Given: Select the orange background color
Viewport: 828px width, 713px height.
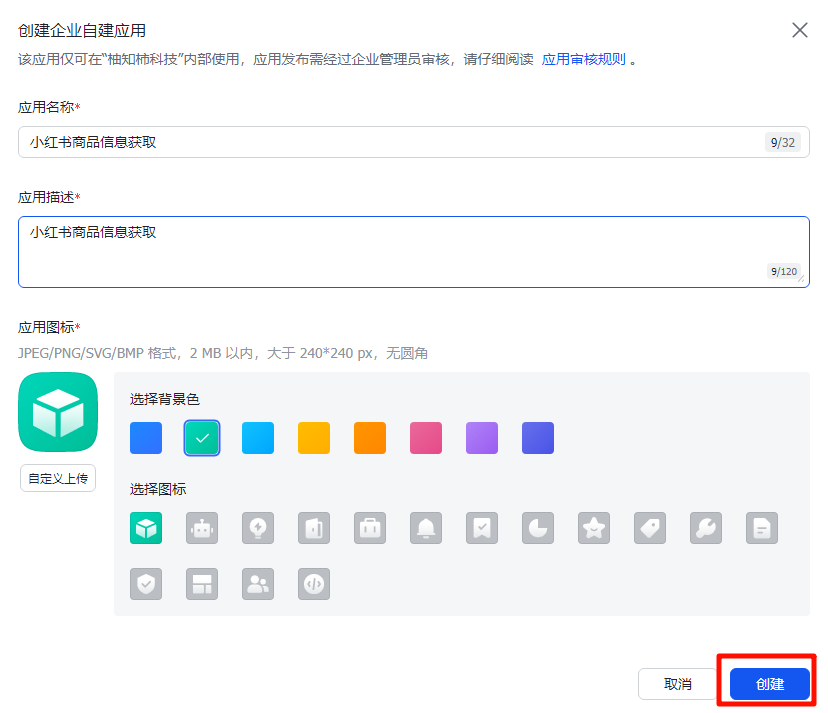Looking at the screenshot, I should click(370, 438).
